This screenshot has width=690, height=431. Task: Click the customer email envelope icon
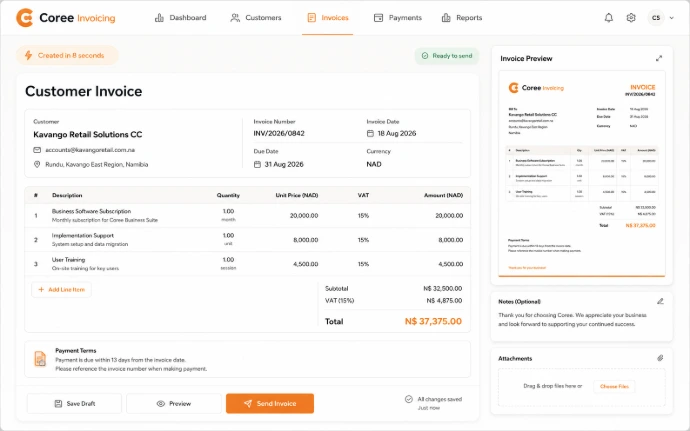[37, 150]
